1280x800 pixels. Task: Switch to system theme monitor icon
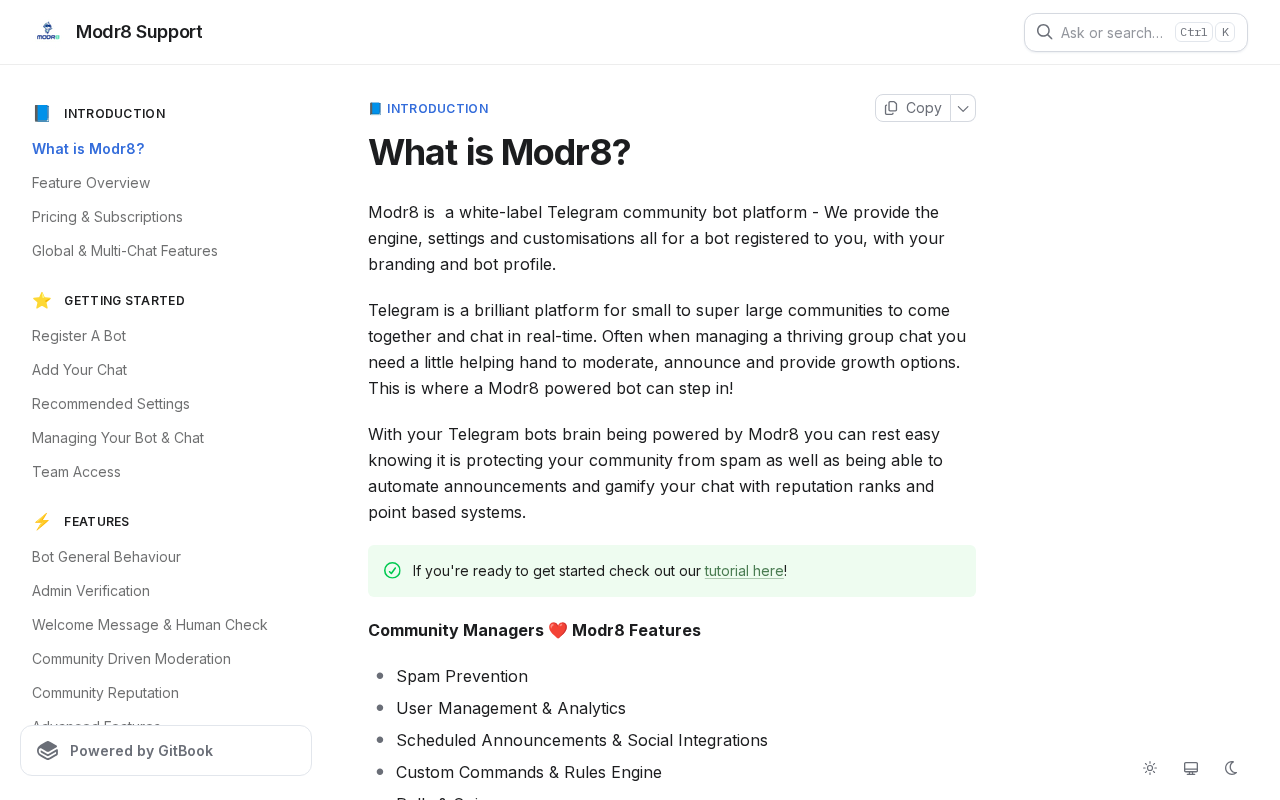pos(1191,768)
